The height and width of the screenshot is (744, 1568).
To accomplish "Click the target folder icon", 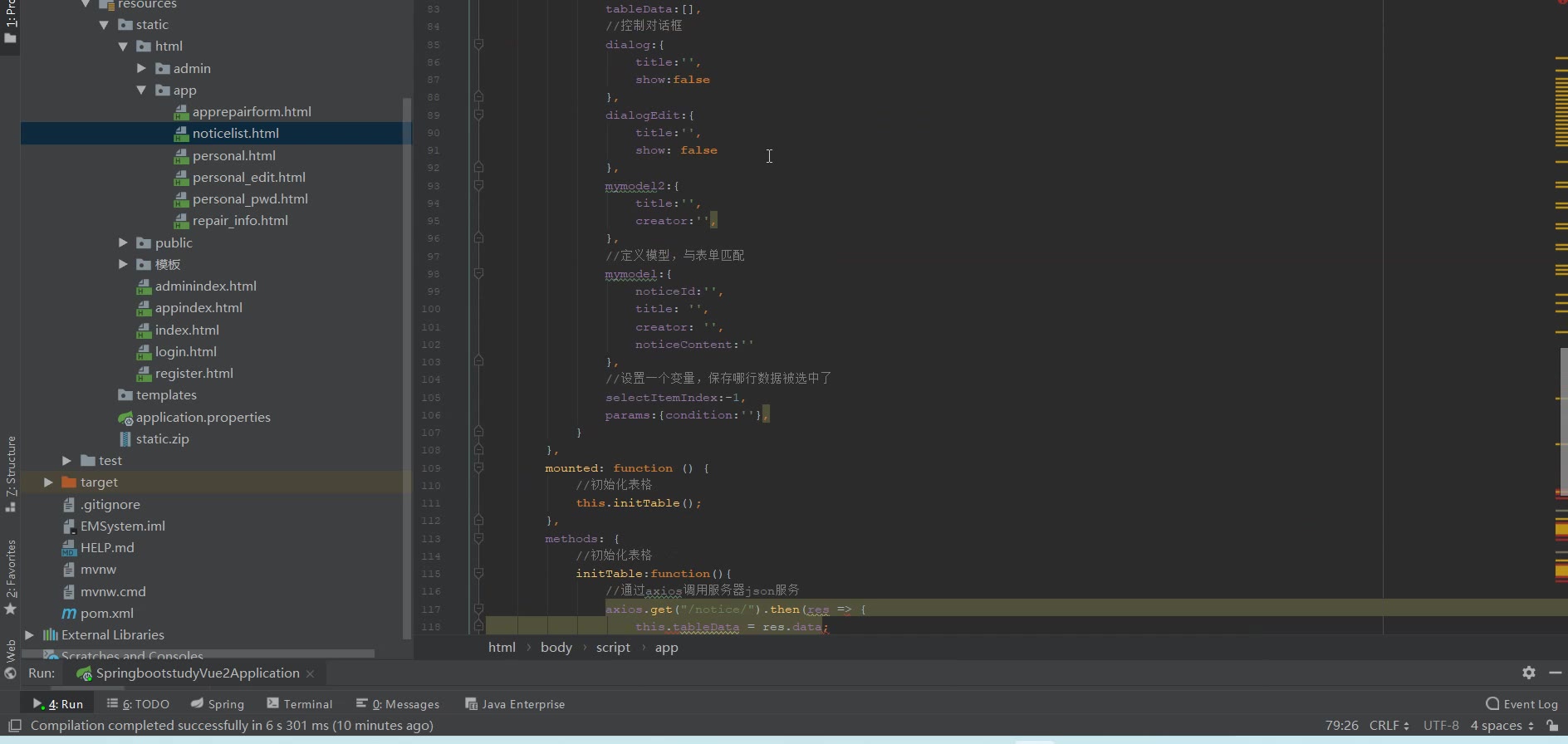I will [69, 482].
